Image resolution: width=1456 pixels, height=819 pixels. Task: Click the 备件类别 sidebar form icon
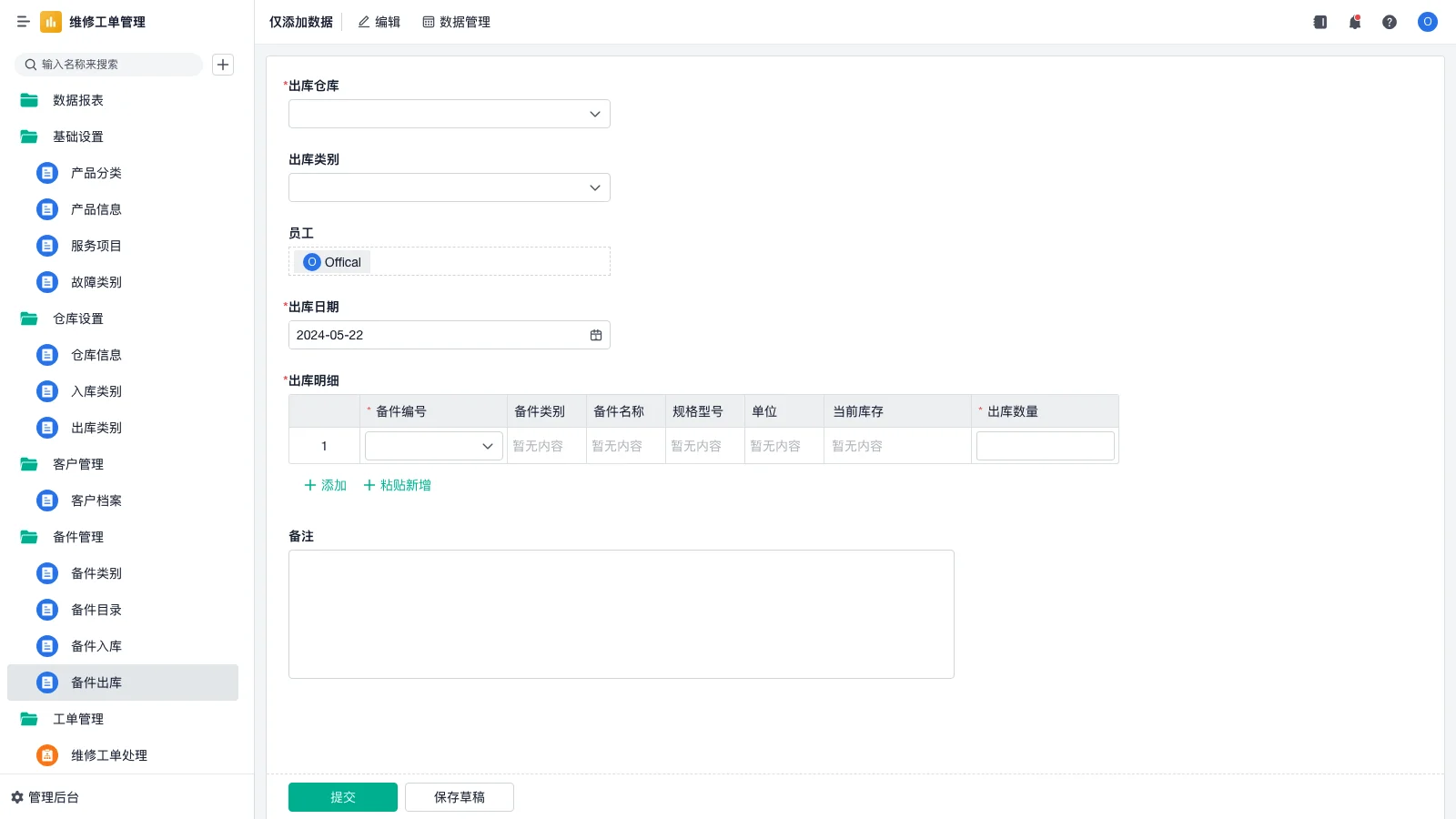pyautogui.click(x=47, y=573)
